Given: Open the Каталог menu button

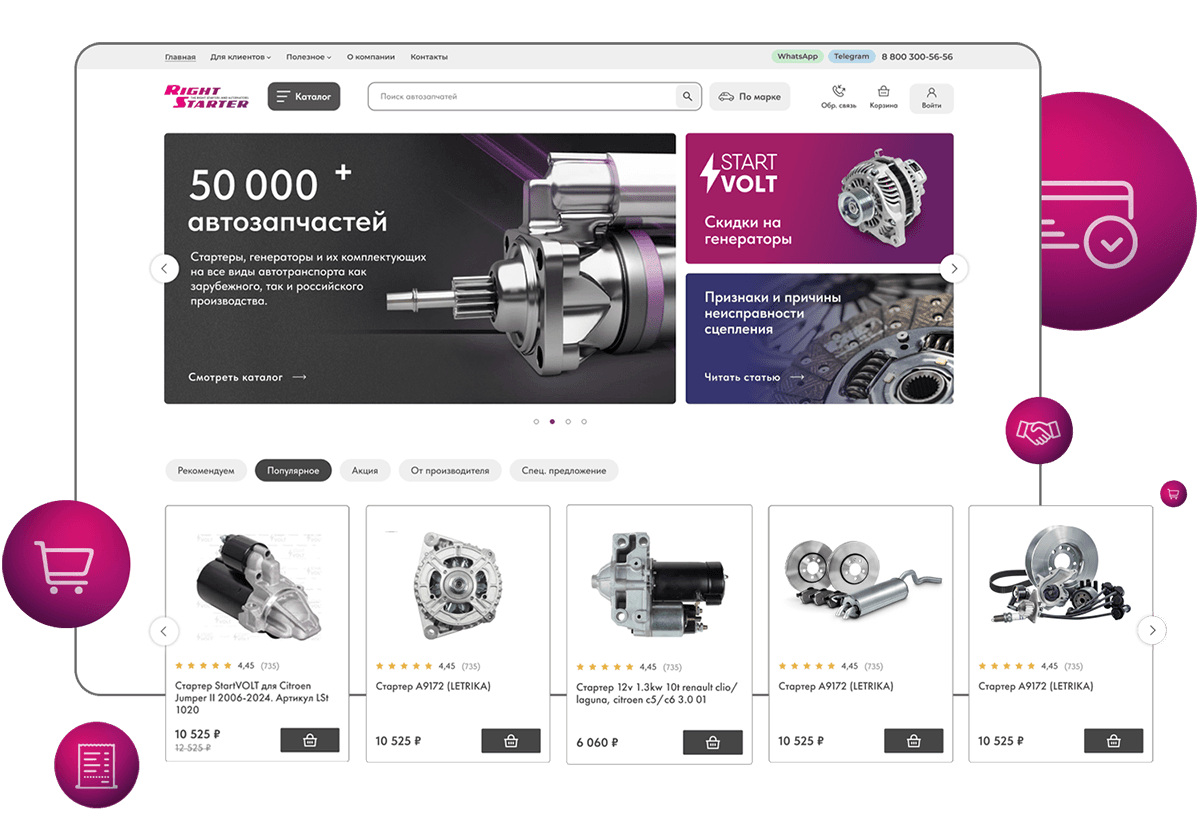Looking at the screenshot, I should tap(304, 97).
